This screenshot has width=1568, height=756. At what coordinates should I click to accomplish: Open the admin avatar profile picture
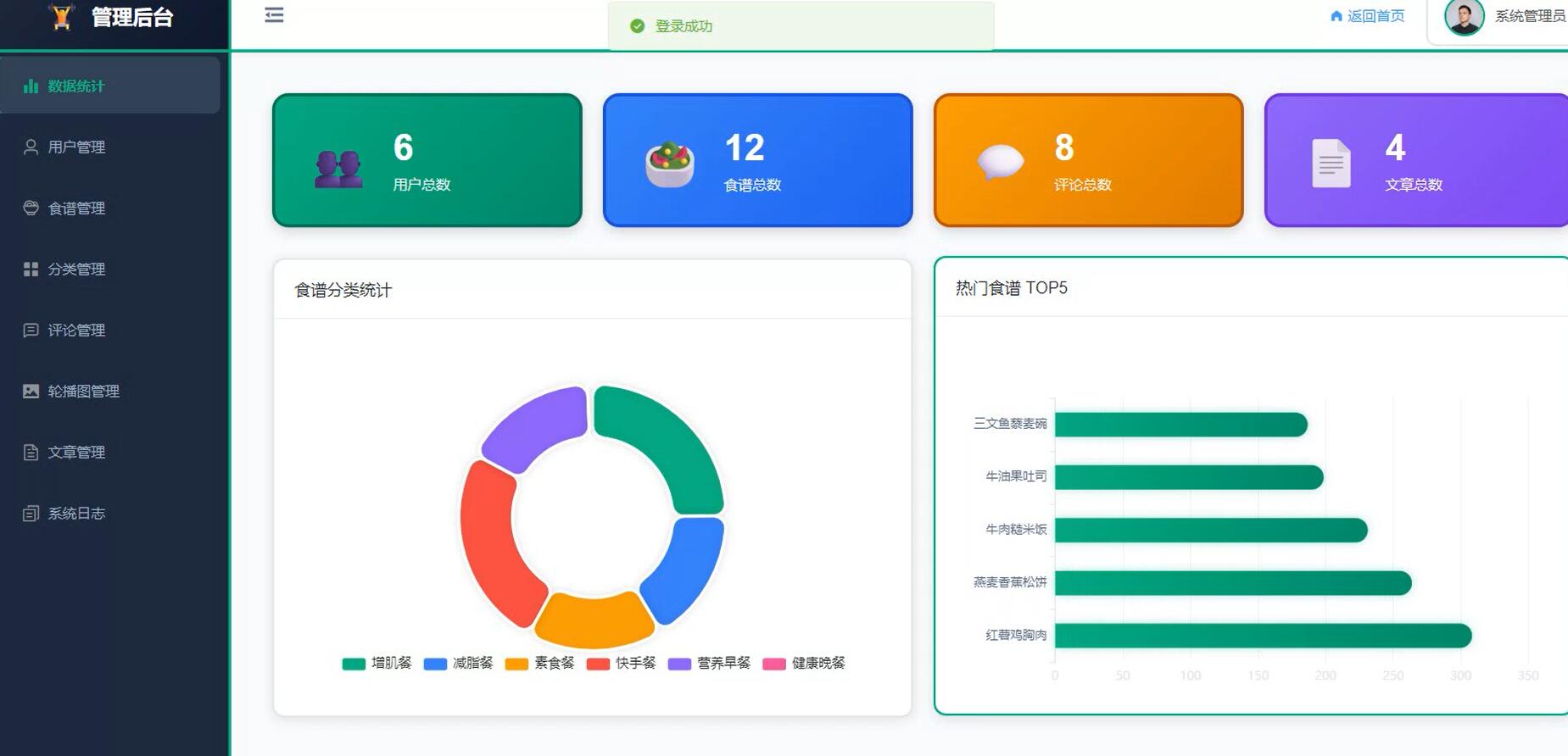click(x=1465, y=16)
